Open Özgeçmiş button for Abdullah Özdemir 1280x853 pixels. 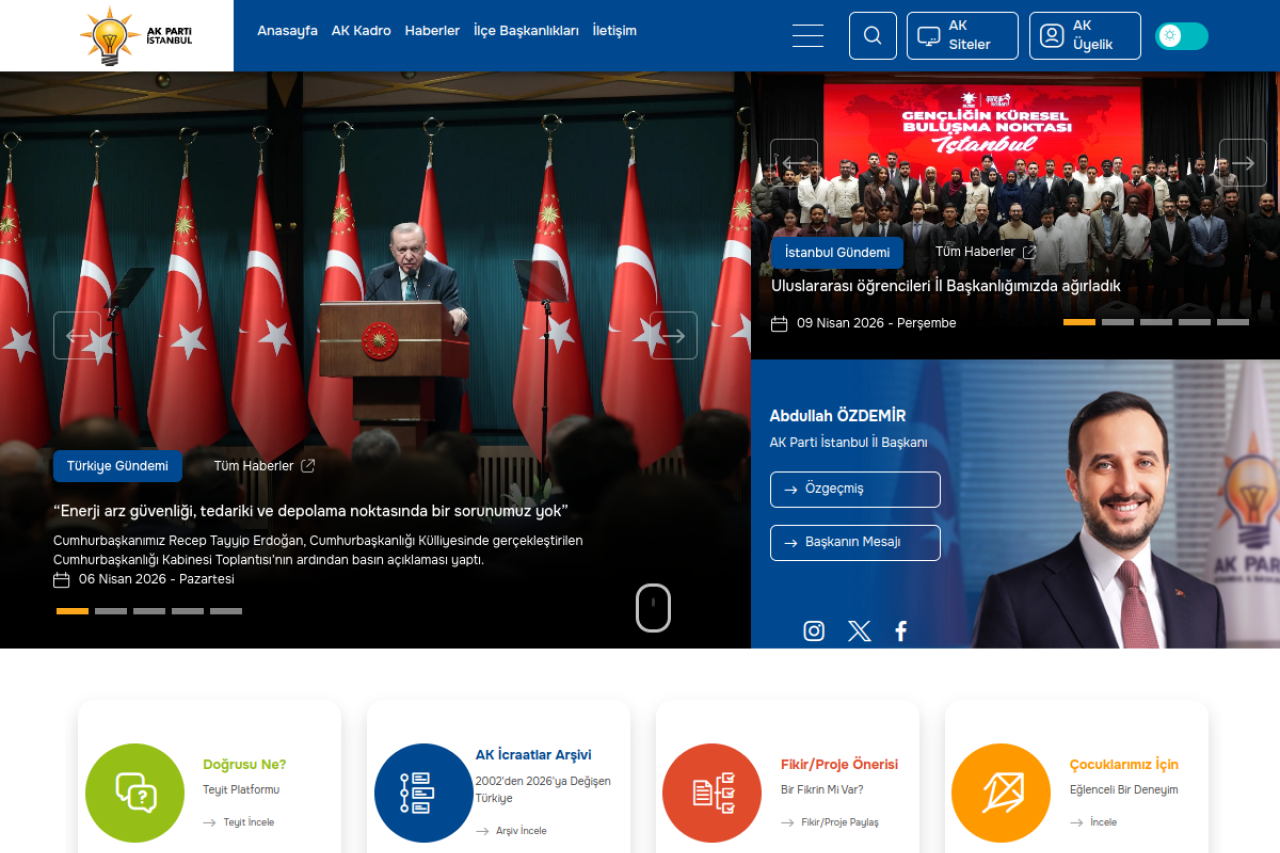tap(855, 490)
